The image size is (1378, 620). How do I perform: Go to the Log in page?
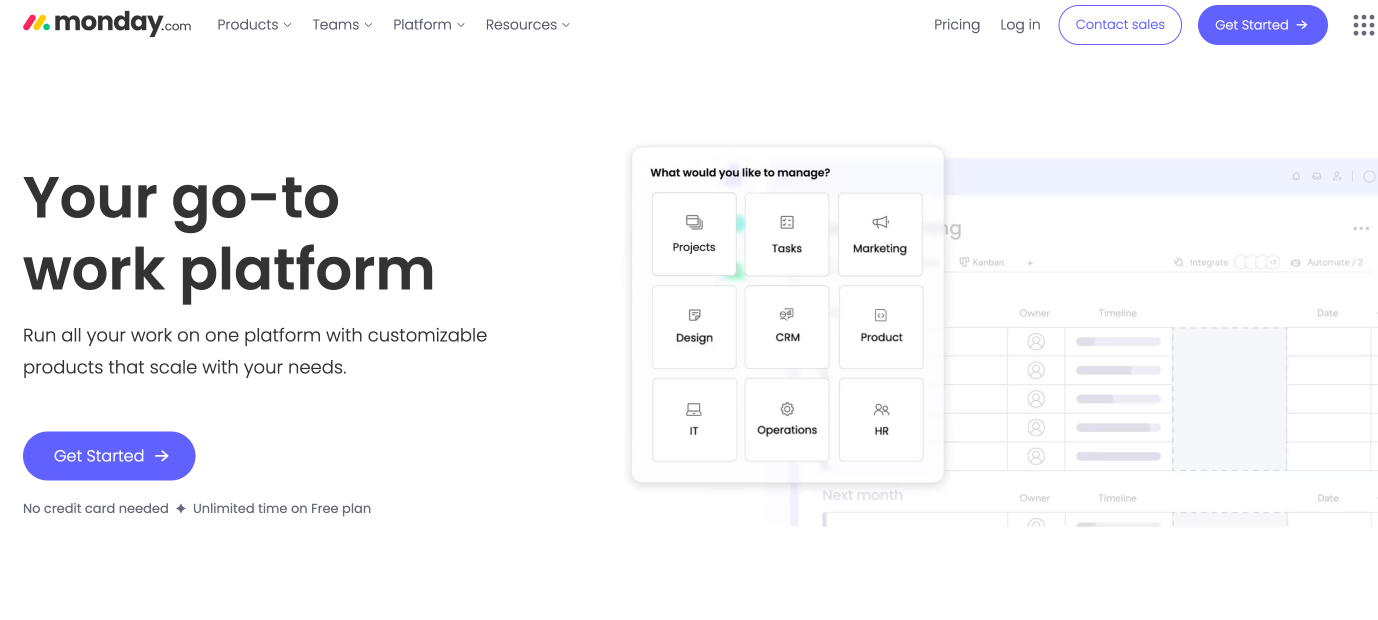click(1020, 25)
